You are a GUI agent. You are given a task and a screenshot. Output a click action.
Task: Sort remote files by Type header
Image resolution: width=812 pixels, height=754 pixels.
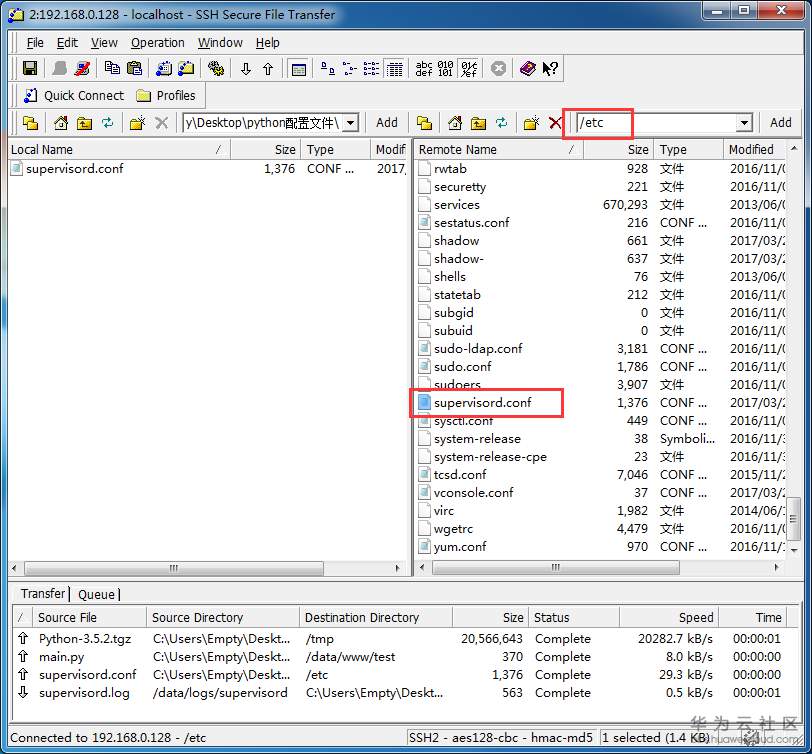[x=688, y=150]
